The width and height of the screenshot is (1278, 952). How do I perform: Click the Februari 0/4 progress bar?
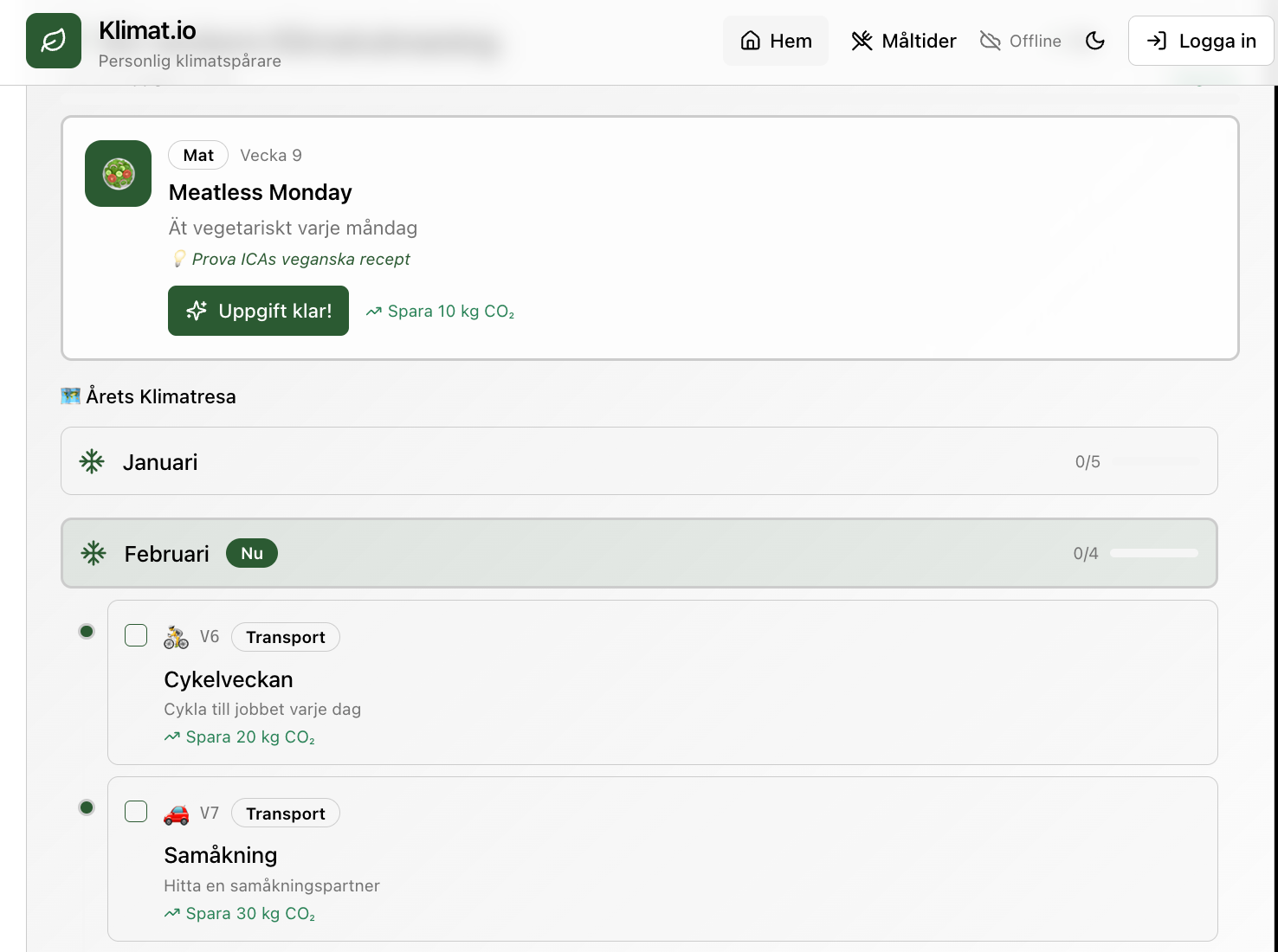tap(1154, 553)
